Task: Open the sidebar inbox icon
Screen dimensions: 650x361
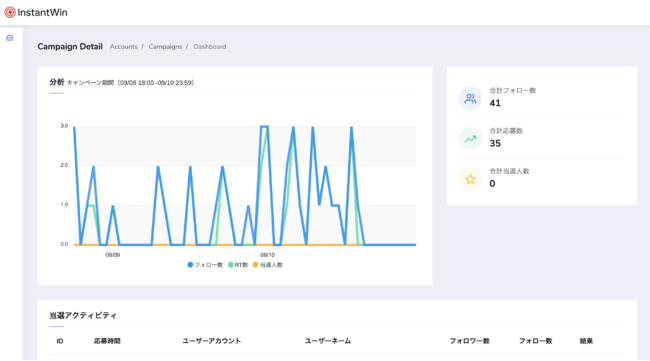Action: [10, 38]
